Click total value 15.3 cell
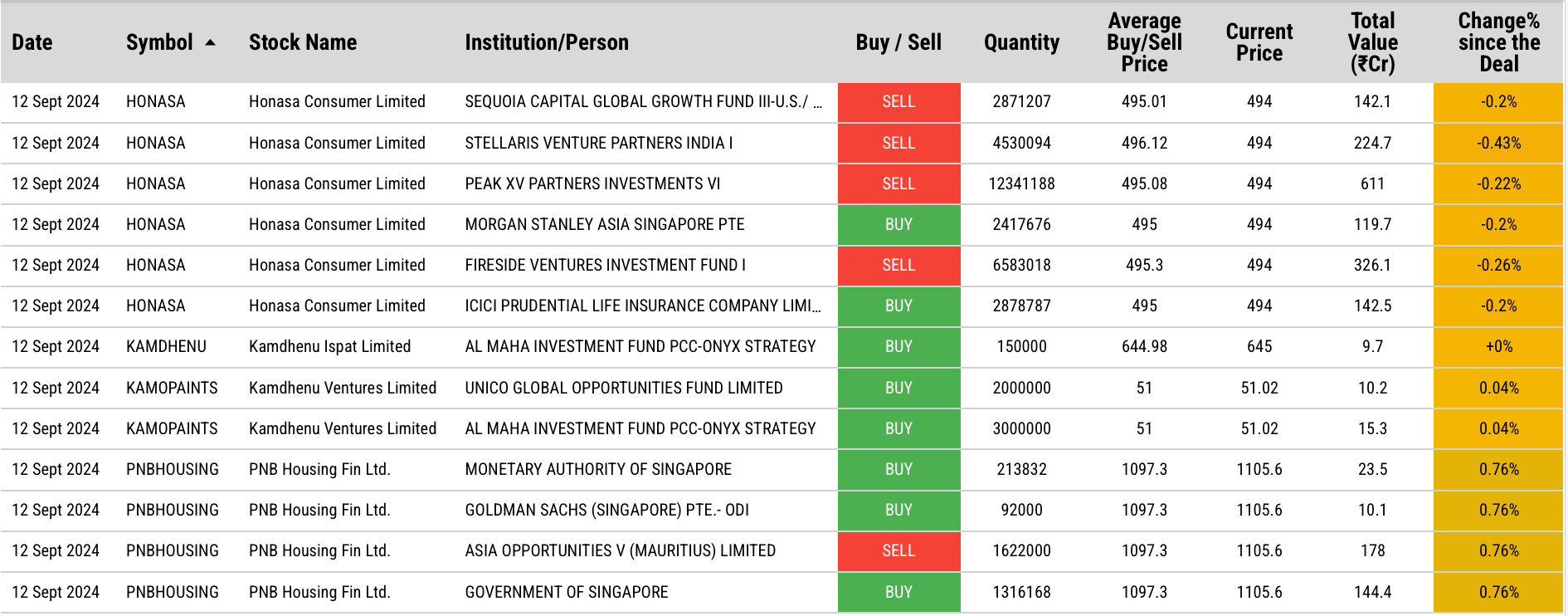This screenshot has height=616, width=1568. (1372, 428)
